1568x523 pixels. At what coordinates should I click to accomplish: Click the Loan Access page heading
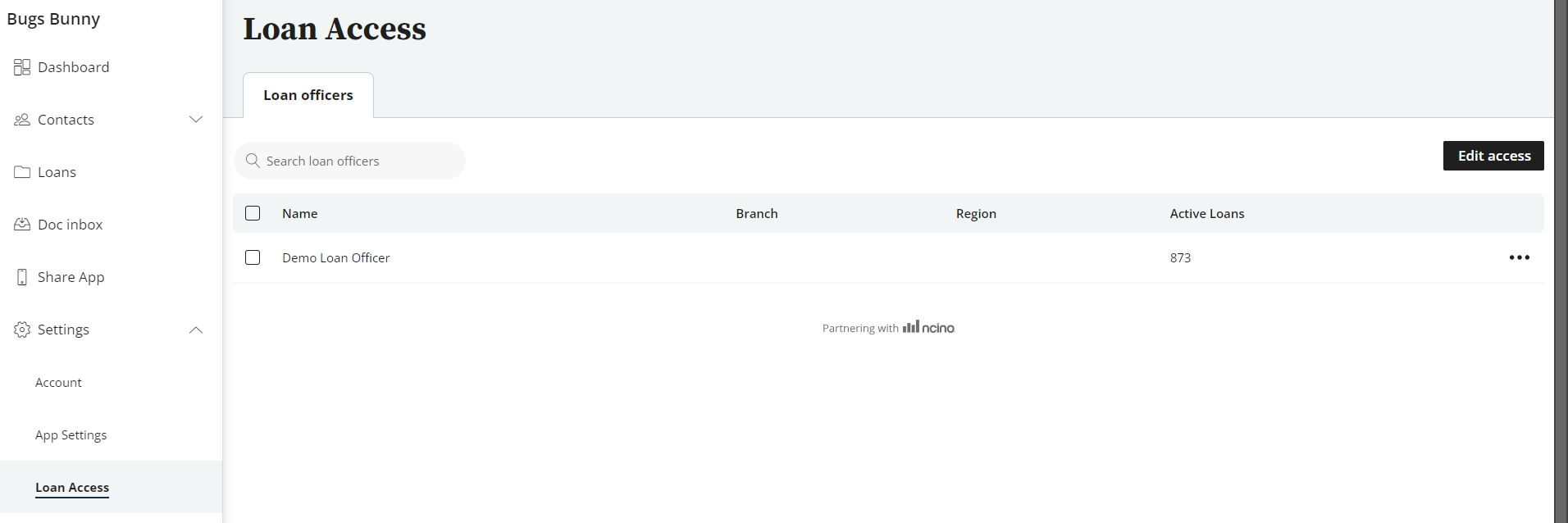(335, 29)
